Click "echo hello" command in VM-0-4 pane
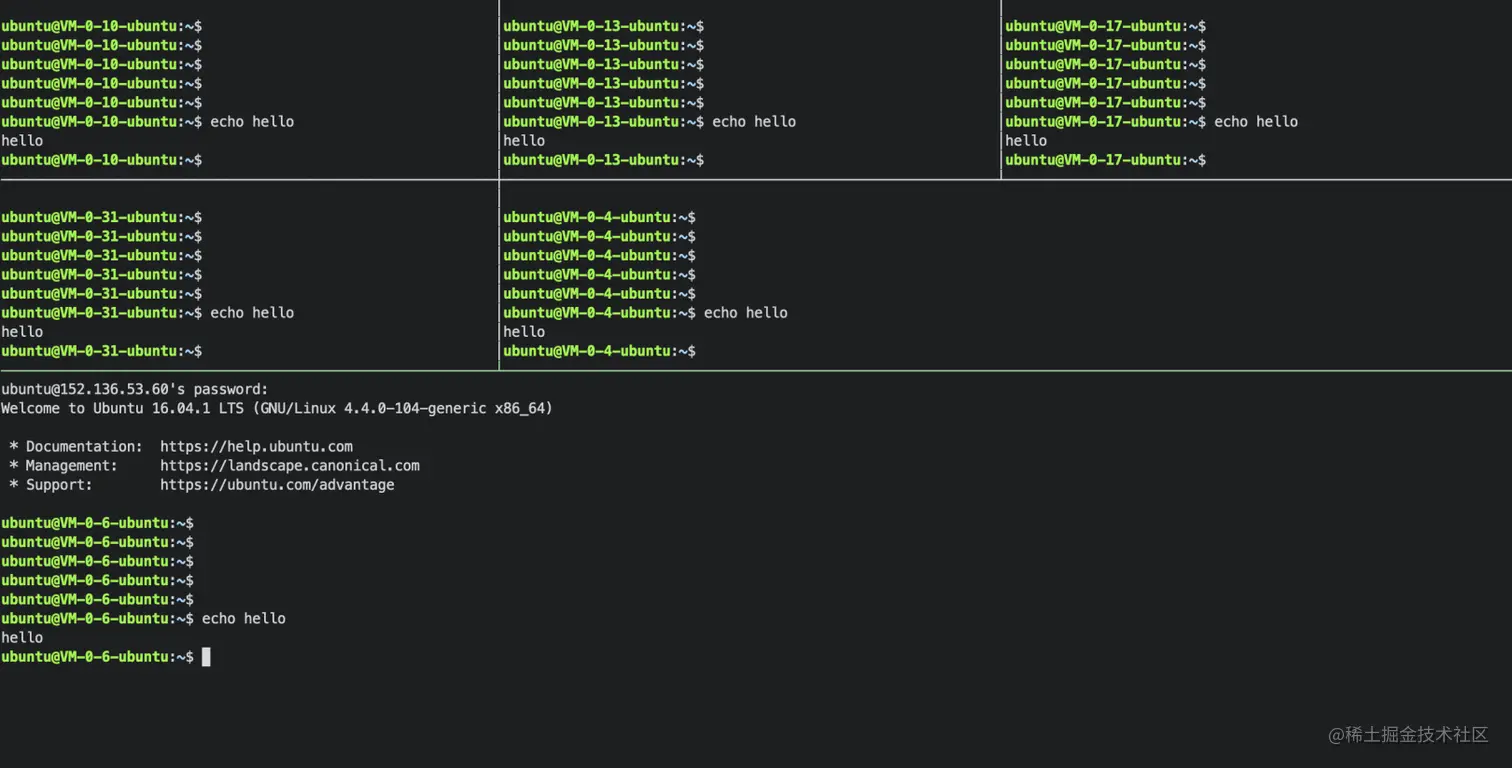The image size is (1512, 768). (x=746, y=313)
